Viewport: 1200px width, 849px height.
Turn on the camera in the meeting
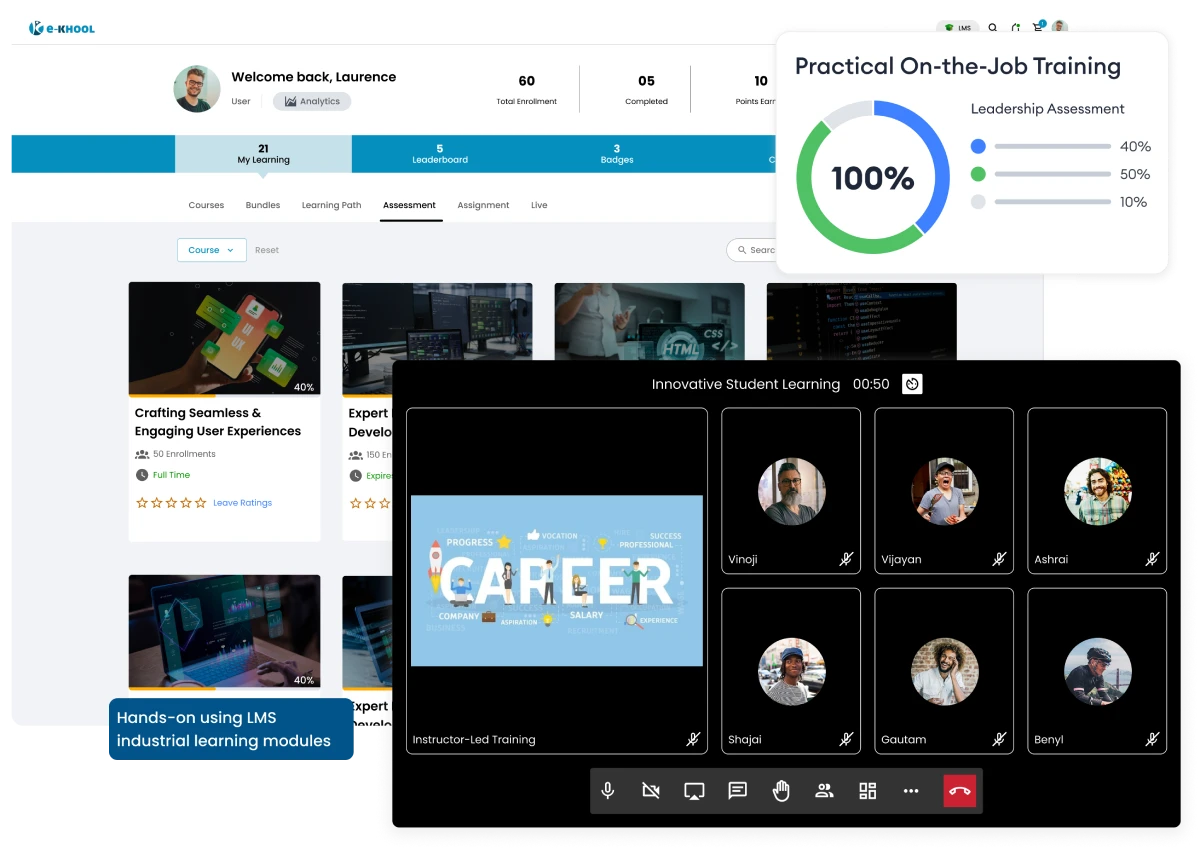651,790
